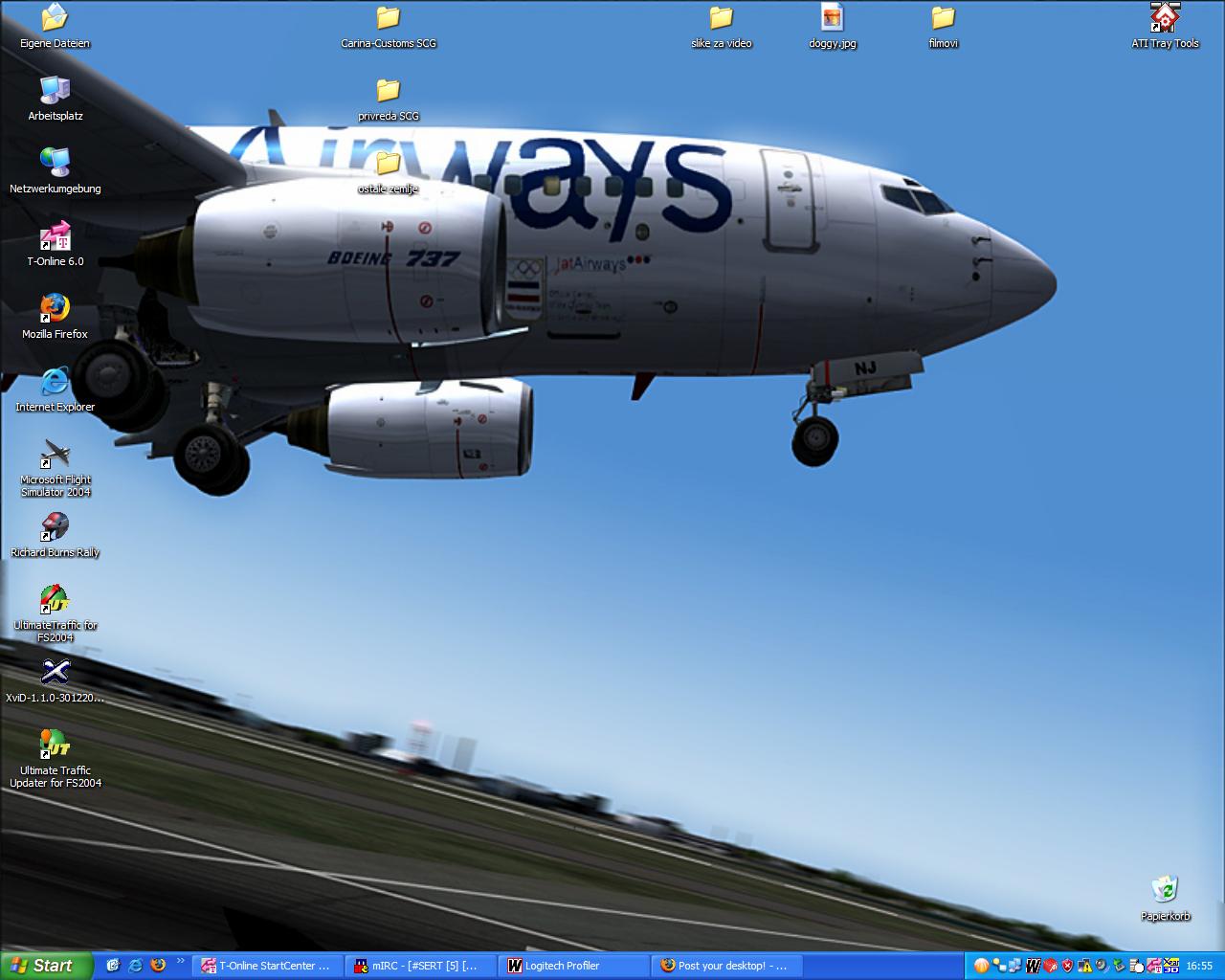The width and height of the screenshot is (1225, 980).
Task: Launch the T-Online 6.0 desktop shortcut
Action: pos(56,244)
